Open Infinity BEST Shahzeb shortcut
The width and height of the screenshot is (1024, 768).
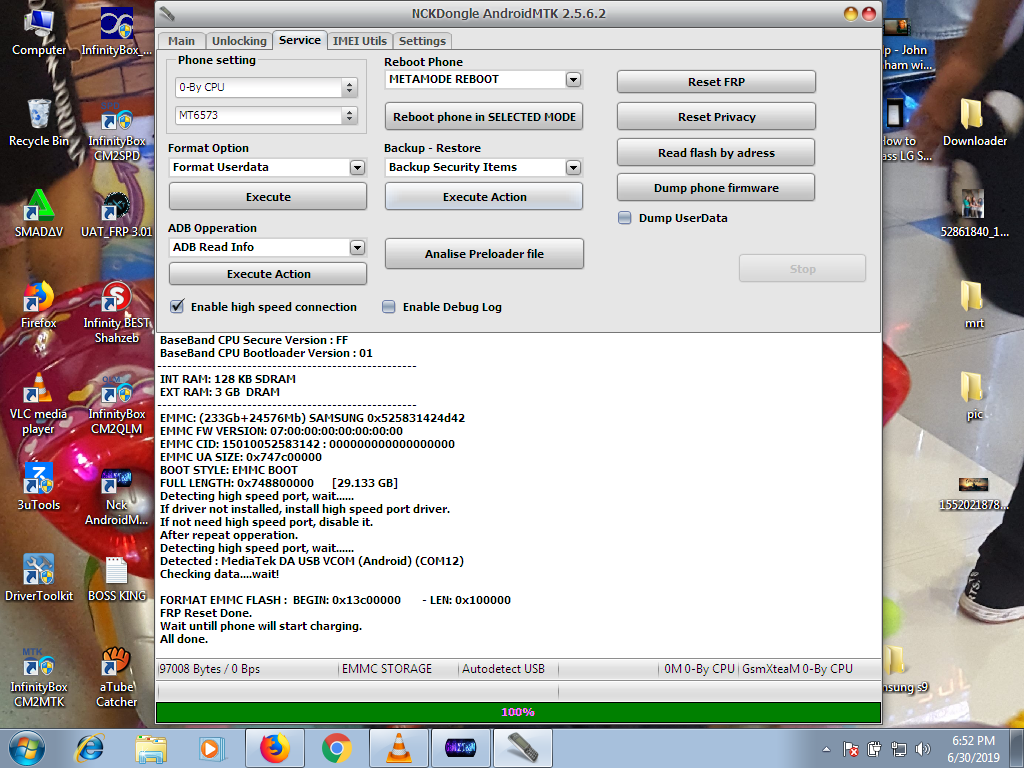coord(116,312)
